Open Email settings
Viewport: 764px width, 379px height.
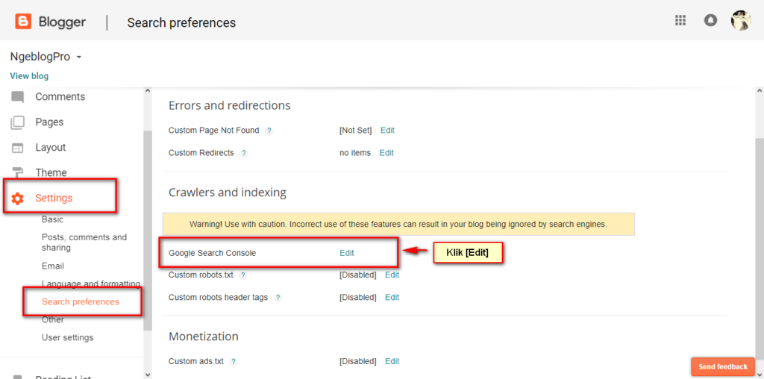pos(53,266)
